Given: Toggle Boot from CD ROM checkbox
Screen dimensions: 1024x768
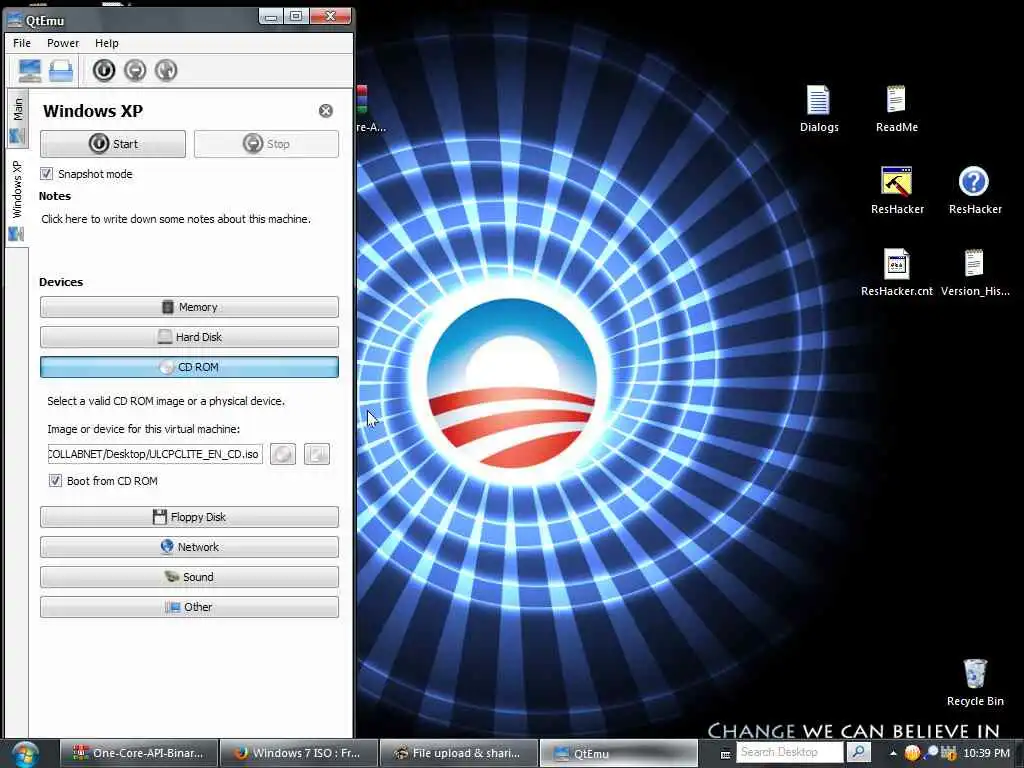Looking at the screenshot, I should pos(56,481).
